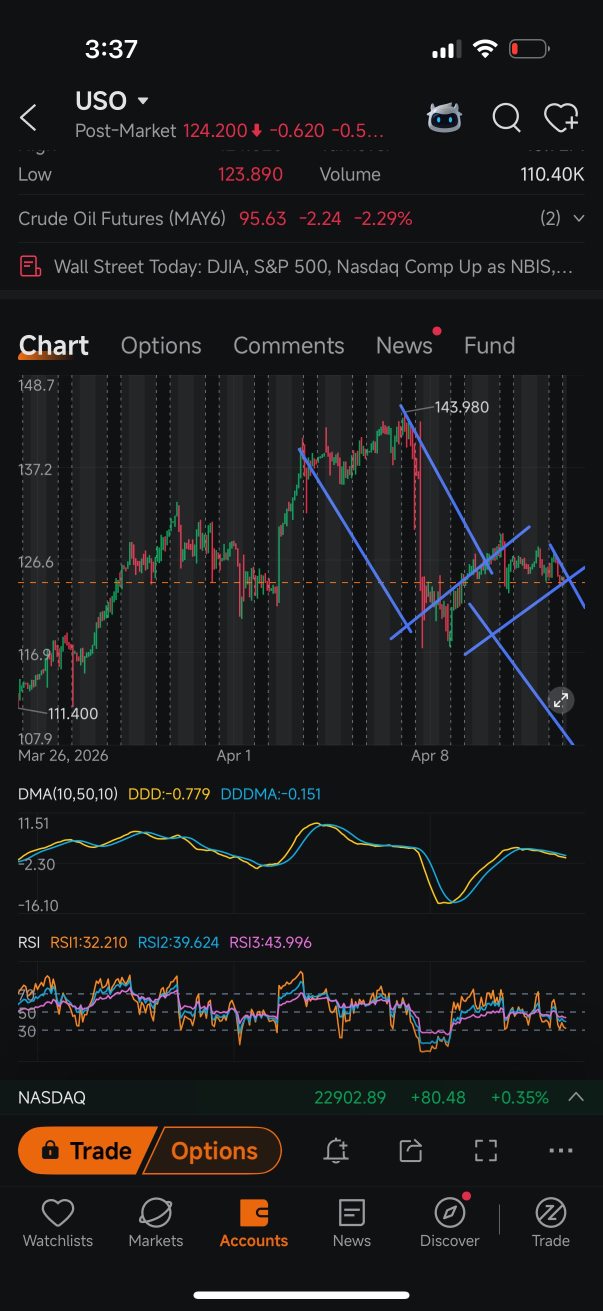
Task: Tap the Low 123.890 value
Action: pos(250,174)
